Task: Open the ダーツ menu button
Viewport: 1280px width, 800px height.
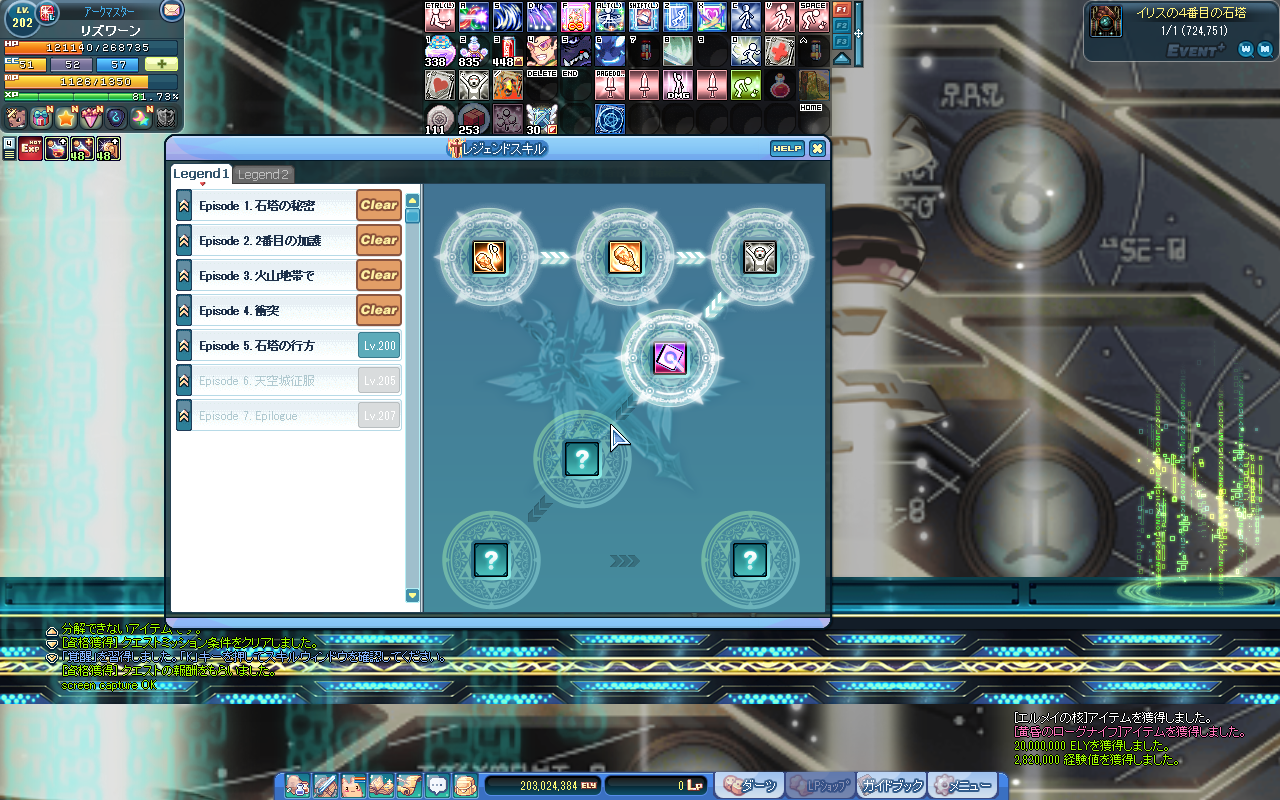Action: coord(749,785)
